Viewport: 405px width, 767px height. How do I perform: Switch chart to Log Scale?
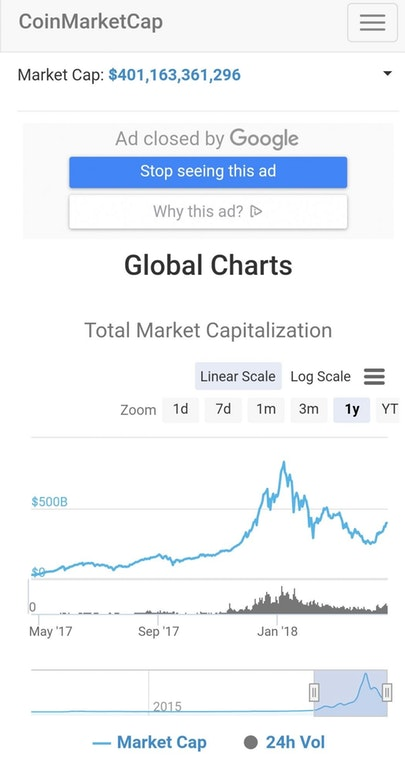click(320, 376)
